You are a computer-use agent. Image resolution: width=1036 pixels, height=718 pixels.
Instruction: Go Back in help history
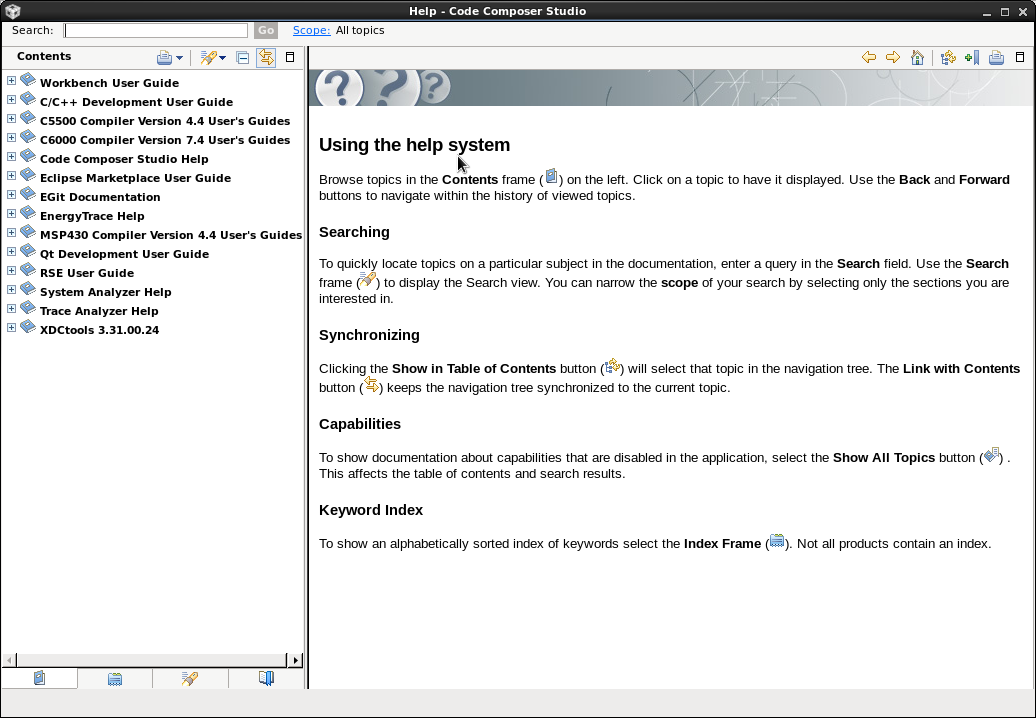[869, 57]
